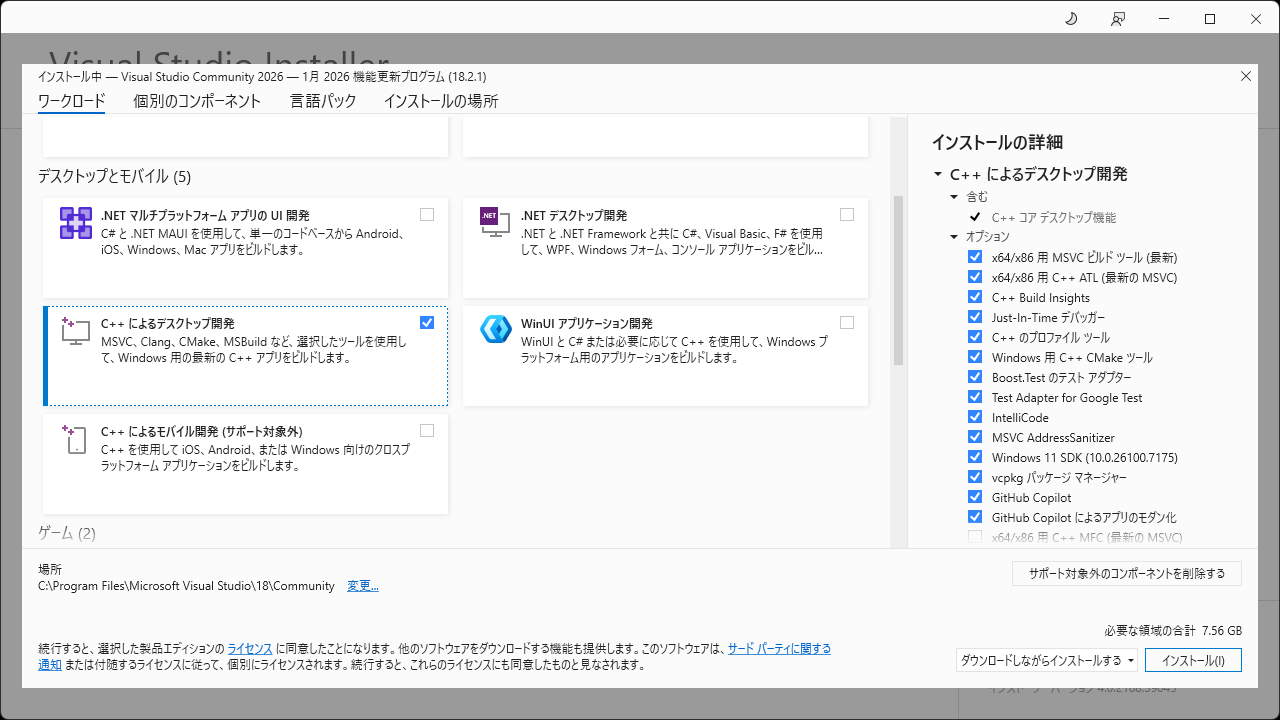Collapse the オプション section in install details
This screenshot has width=1280, height=720.
(954, 237)
